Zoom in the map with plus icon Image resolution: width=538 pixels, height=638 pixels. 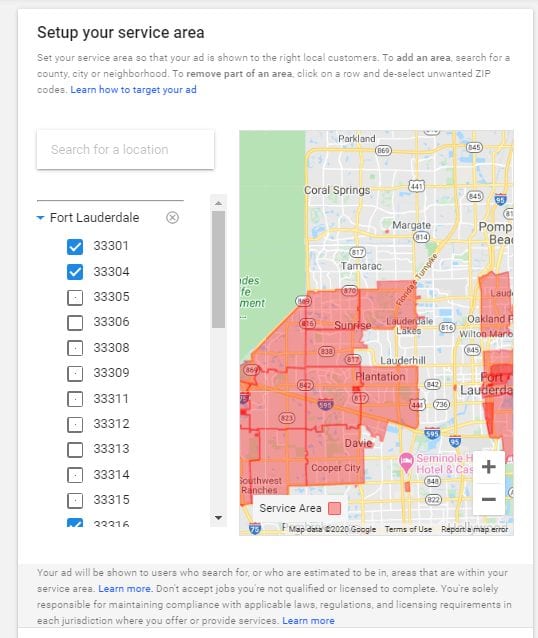coord(488,467)
